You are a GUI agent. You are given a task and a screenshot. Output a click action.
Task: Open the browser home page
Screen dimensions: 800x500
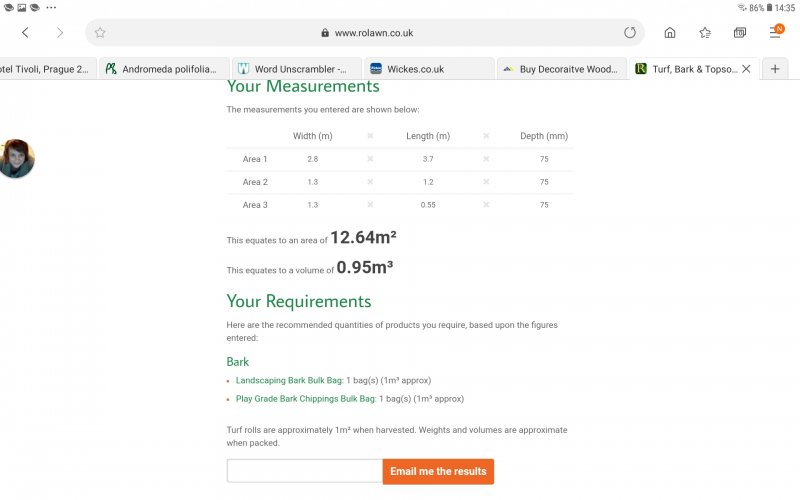tap(670, 33)
